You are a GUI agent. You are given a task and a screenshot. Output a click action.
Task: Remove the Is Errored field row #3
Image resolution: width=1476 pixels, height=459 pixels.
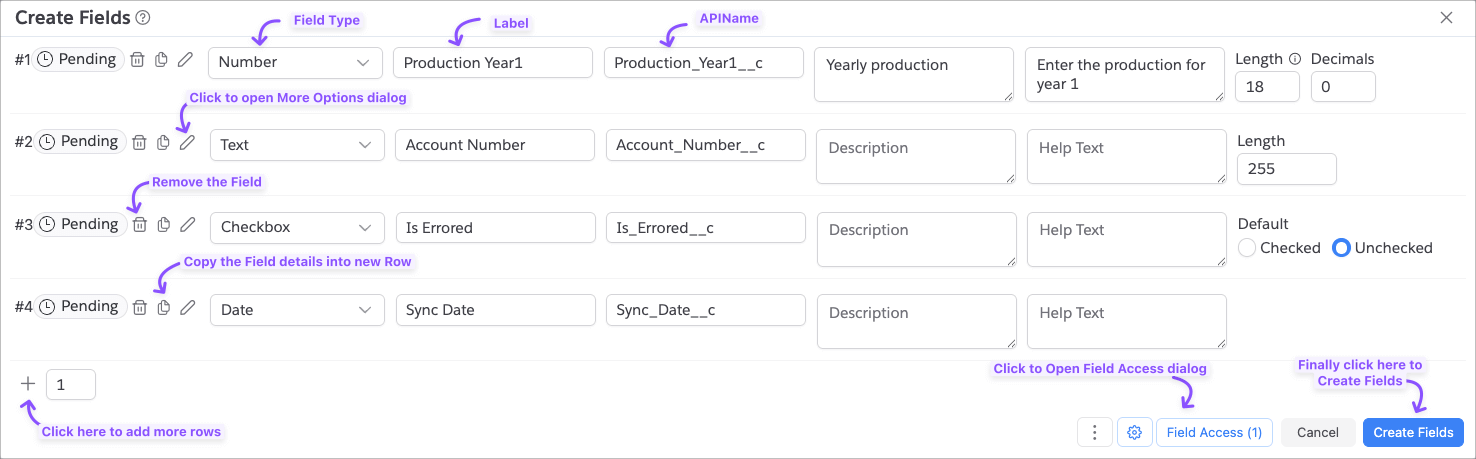coord(140,225)
